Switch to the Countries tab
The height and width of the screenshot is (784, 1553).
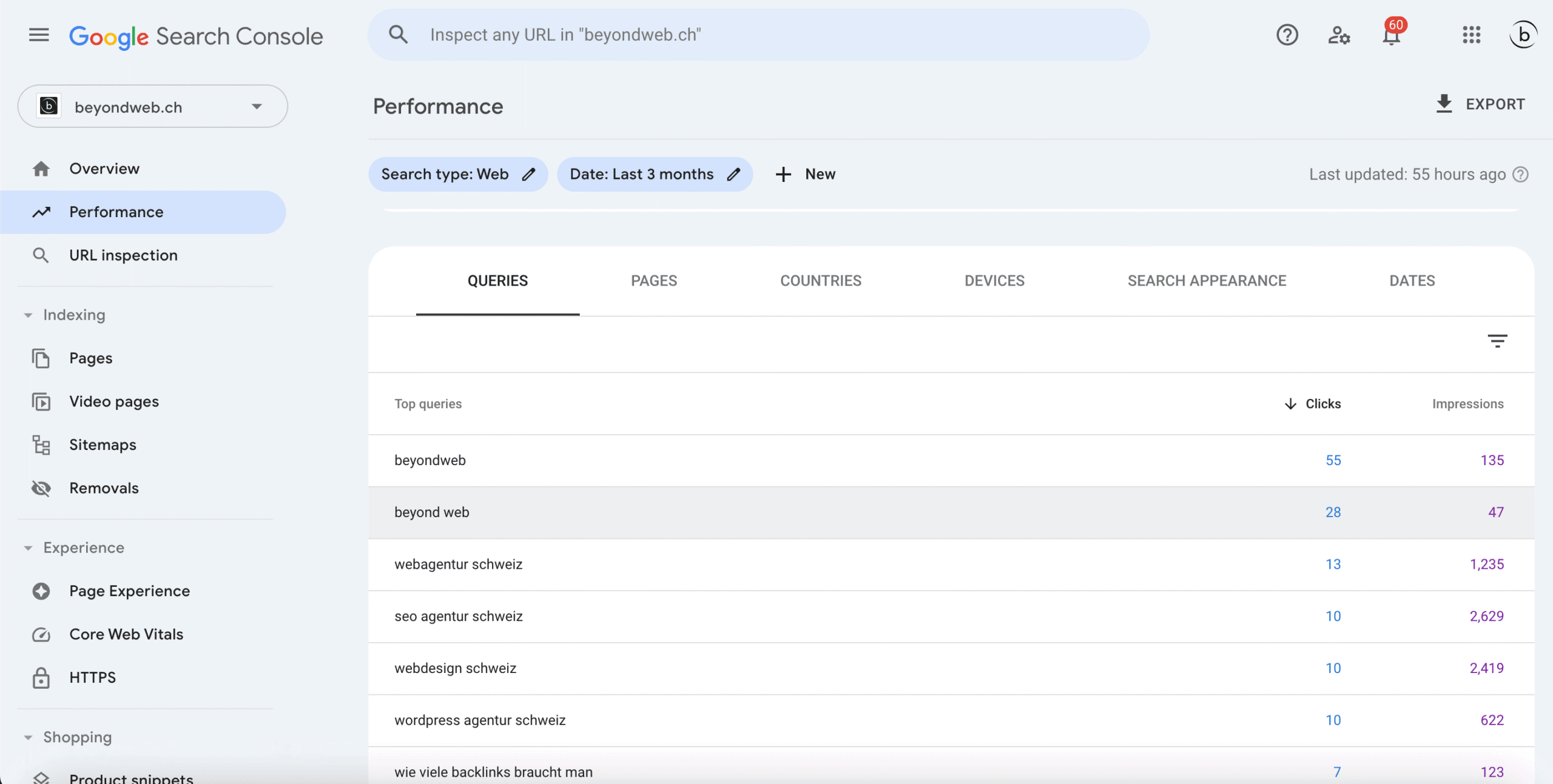(821, 281)
